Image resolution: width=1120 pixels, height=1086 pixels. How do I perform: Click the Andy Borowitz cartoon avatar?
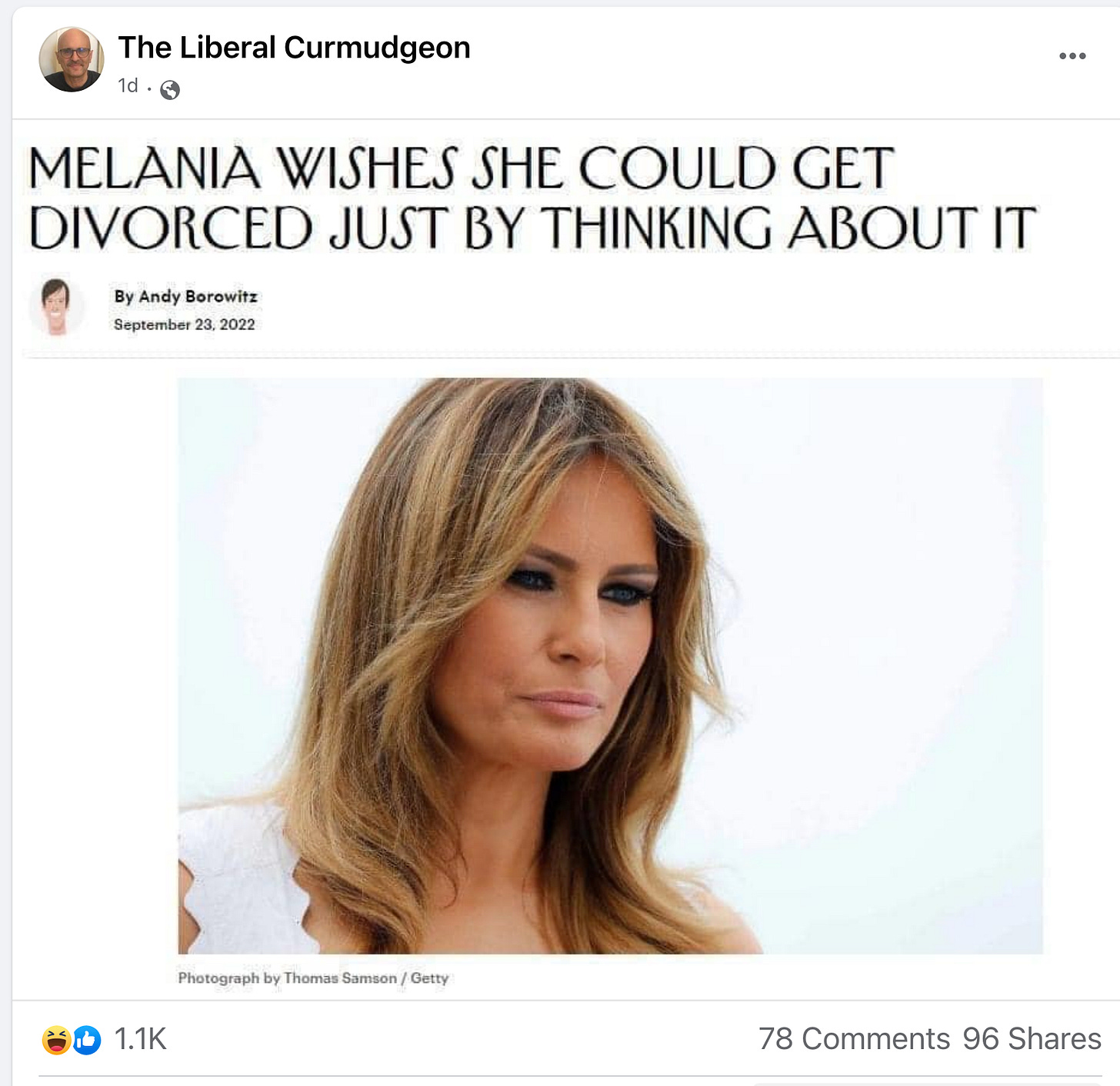[55, 307]
